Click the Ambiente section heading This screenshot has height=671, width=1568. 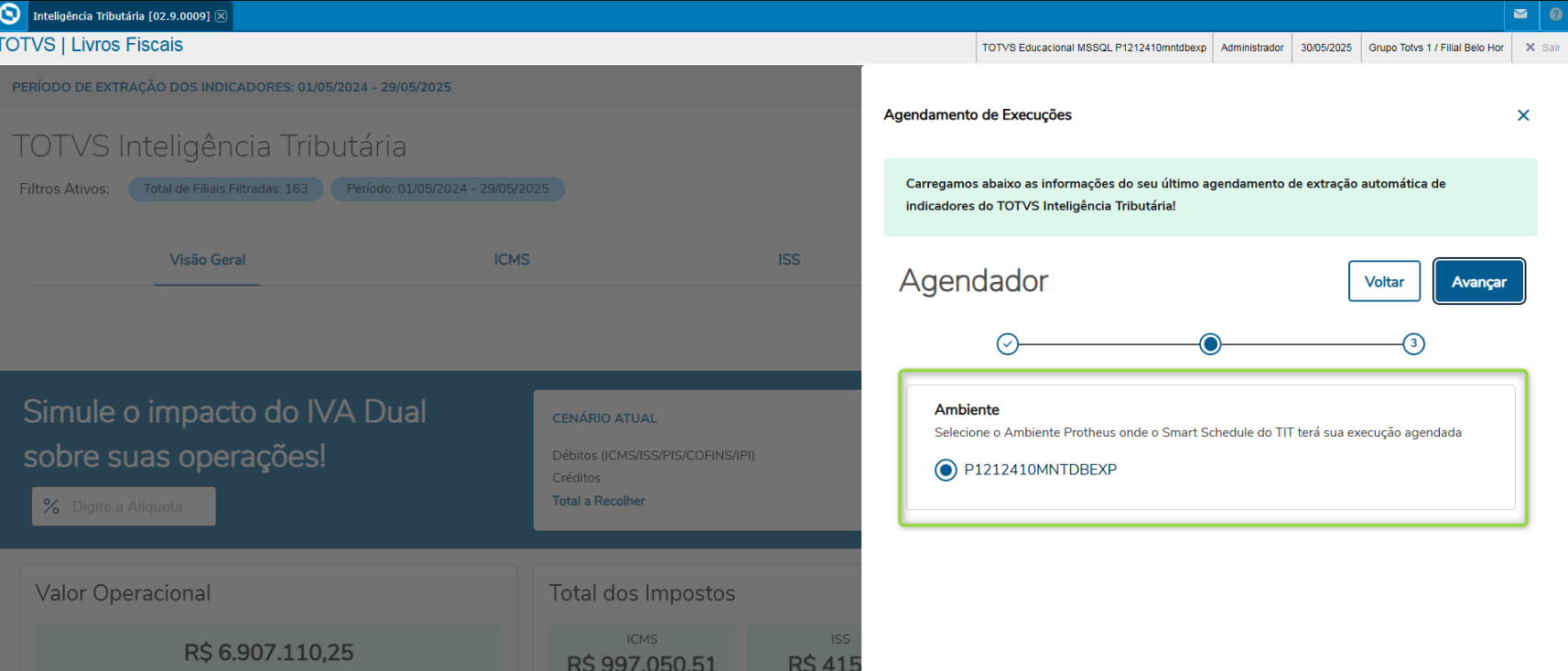[967, 410]
